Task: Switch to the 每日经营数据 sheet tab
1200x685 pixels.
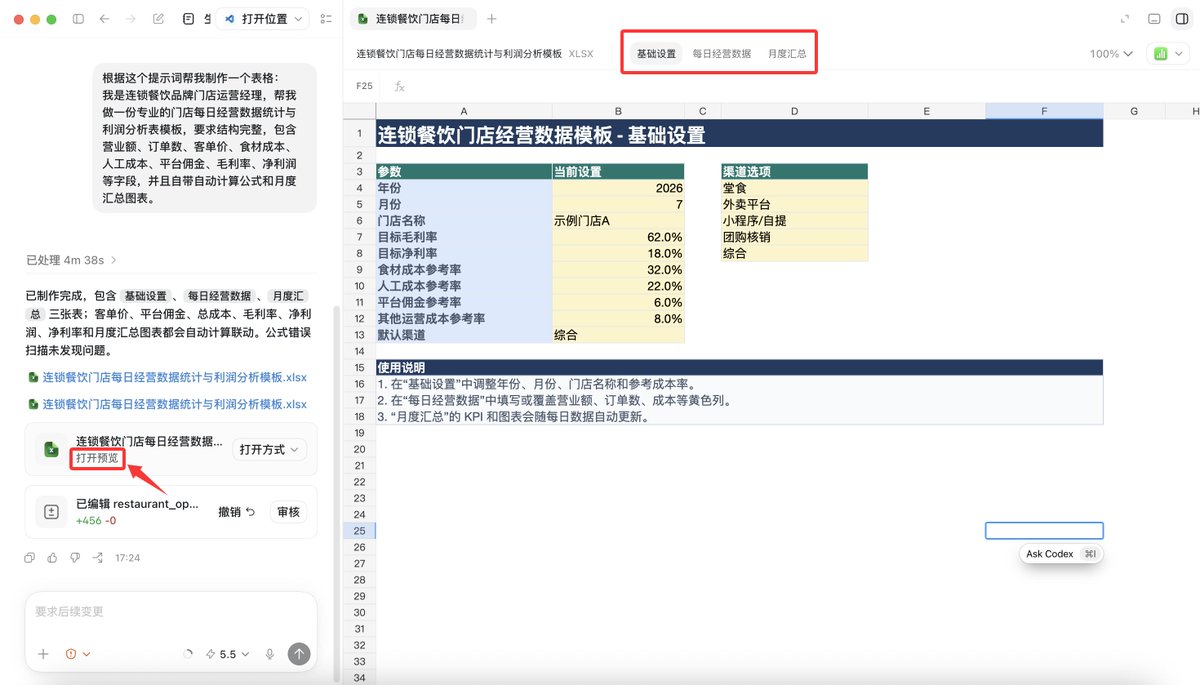Action: pos(722,54)
